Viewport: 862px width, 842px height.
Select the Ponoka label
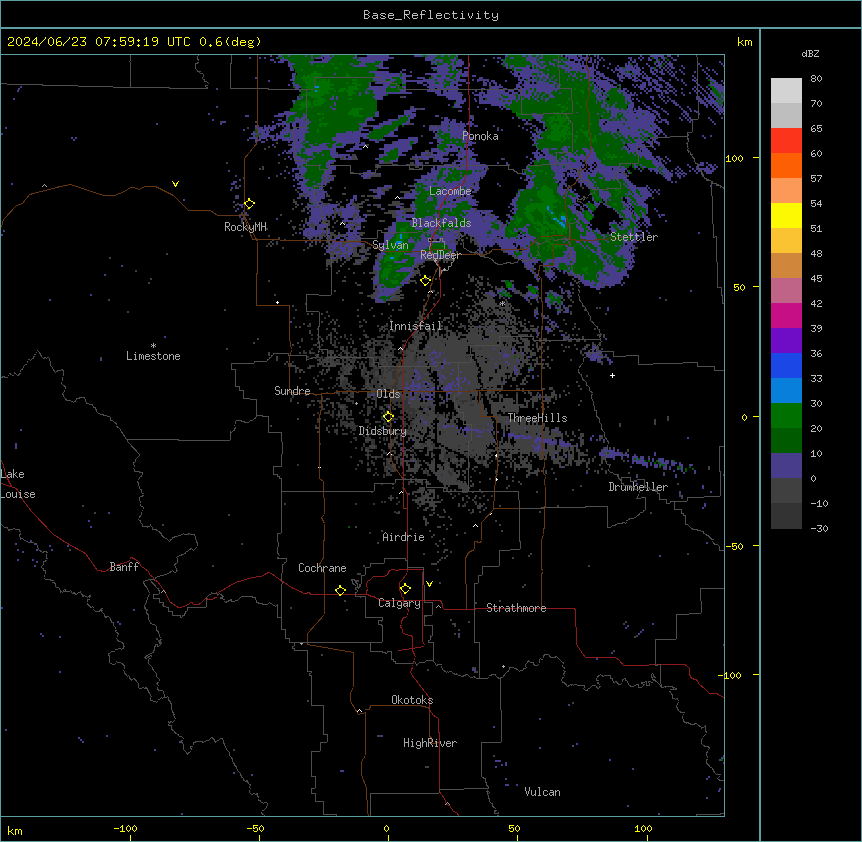pos(480,136)
